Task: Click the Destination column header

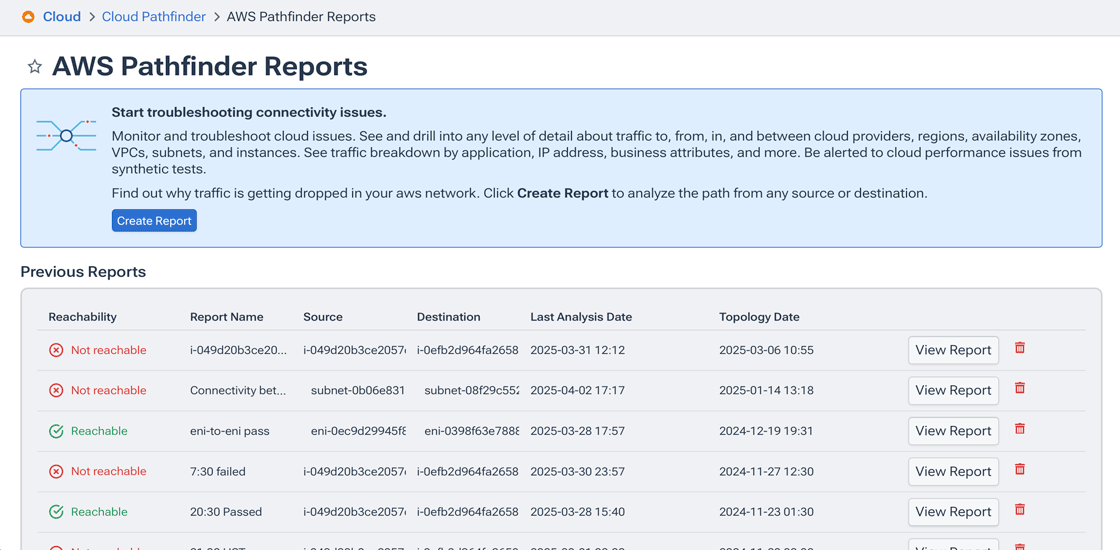Action: [449, 316]
